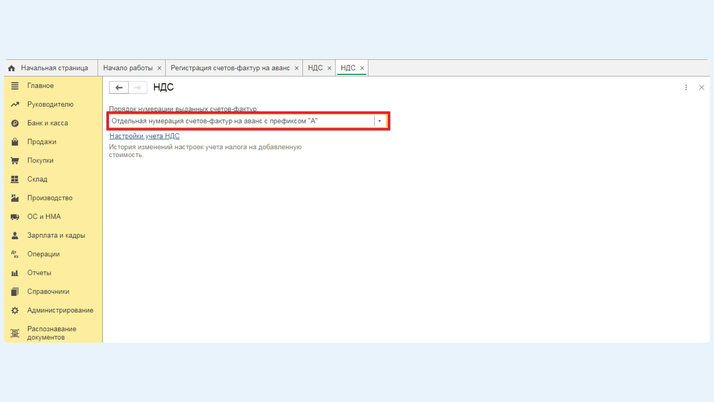The height and width of the screenshot is (402, 714).
Task: Switch to the Начало работы tab
Action: (128, 68)
